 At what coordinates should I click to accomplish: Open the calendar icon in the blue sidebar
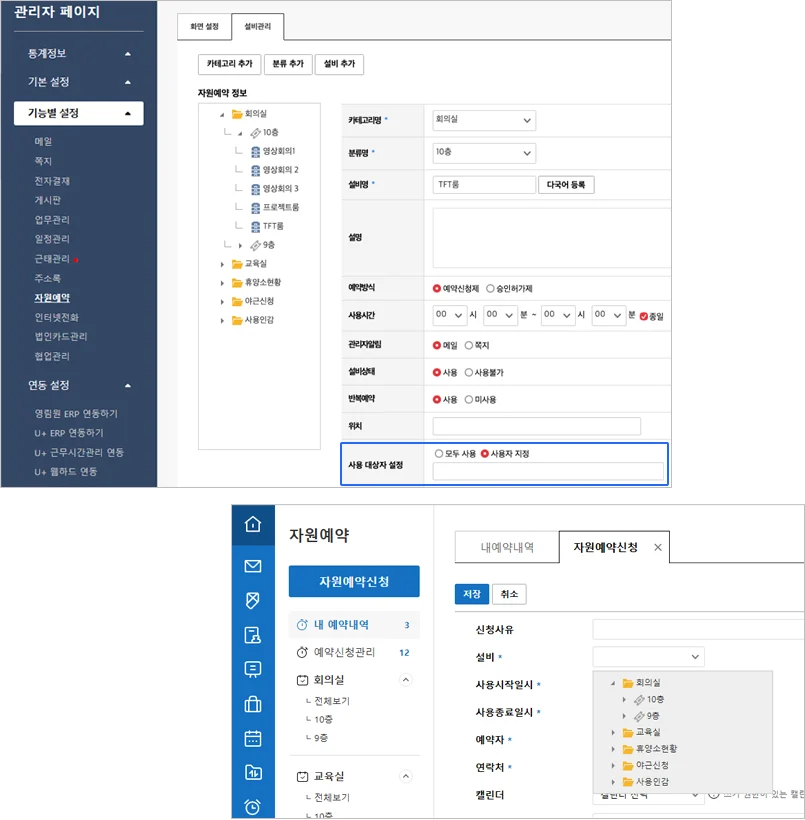[253, 739]
